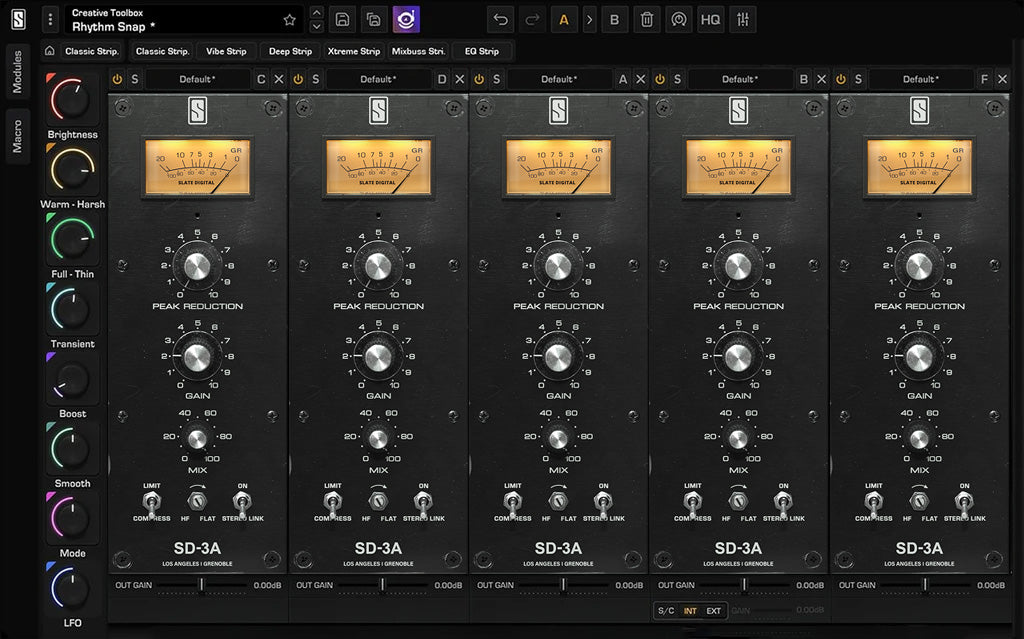Open the Default preset dropdown in slot D
This screenshot has width=1024, height=639.
point(378,79)
